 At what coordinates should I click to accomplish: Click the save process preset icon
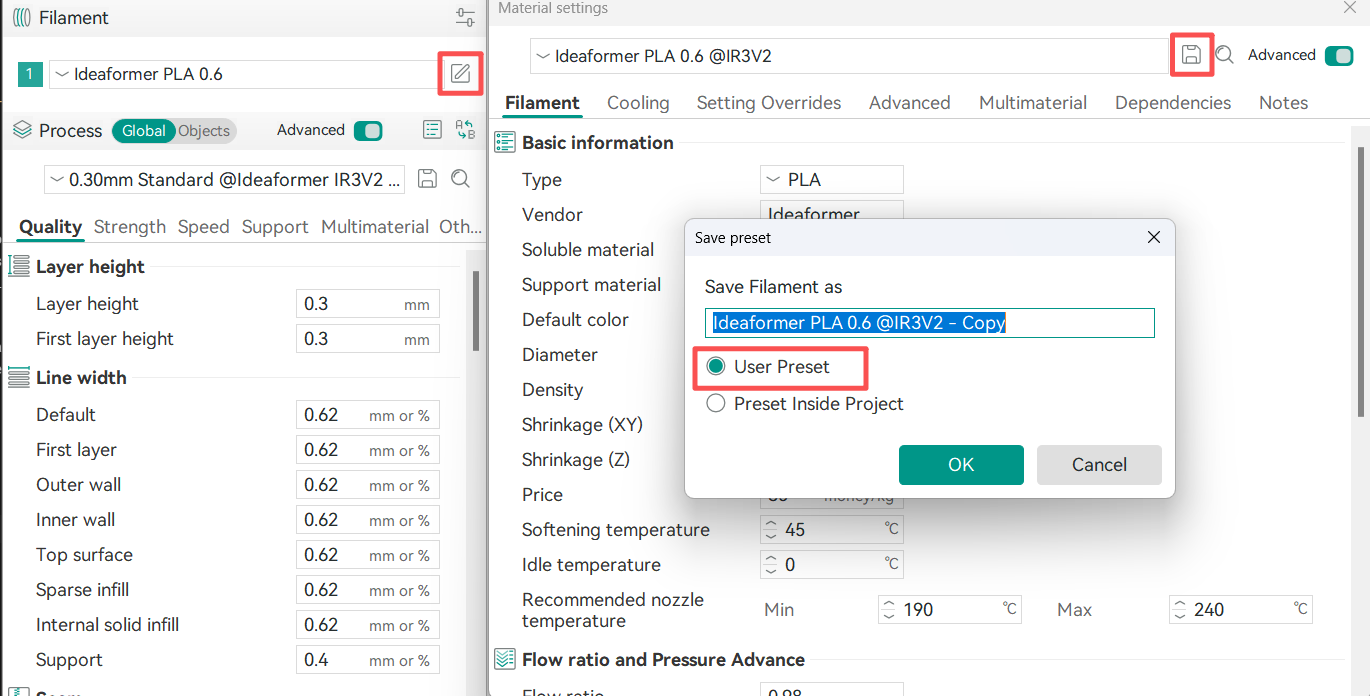click(x=427, y=179)
